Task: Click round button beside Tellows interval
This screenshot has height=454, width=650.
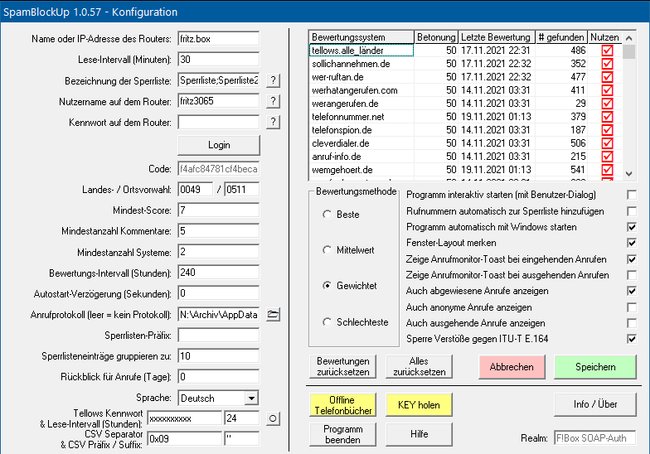Action: coord(273,418)
